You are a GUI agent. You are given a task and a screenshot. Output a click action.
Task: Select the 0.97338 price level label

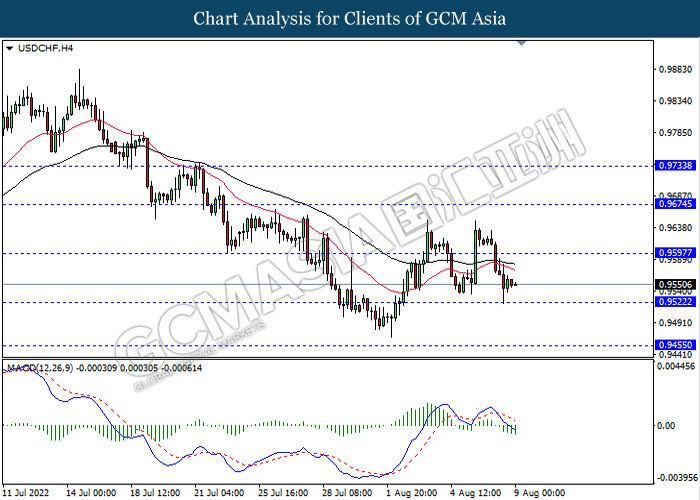coord(675,166)
